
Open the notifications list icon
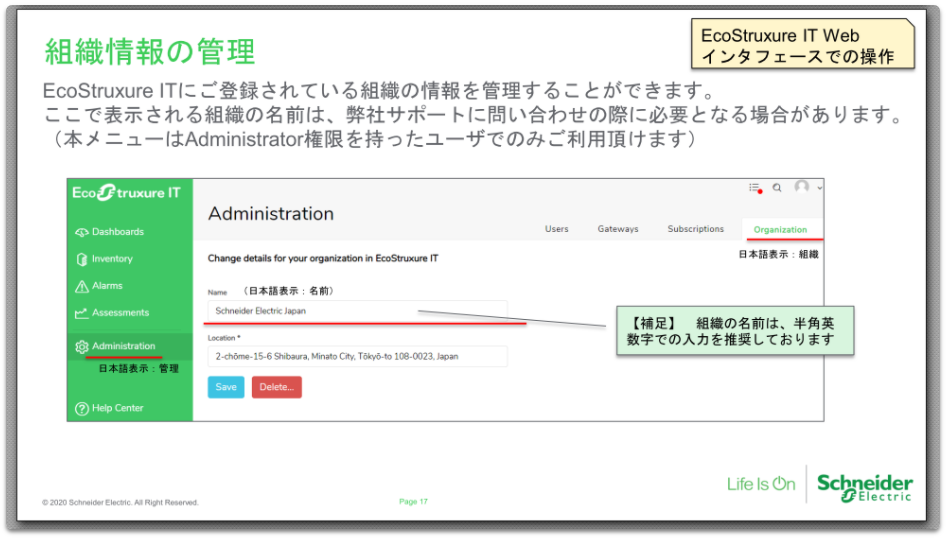pos(755,188)
